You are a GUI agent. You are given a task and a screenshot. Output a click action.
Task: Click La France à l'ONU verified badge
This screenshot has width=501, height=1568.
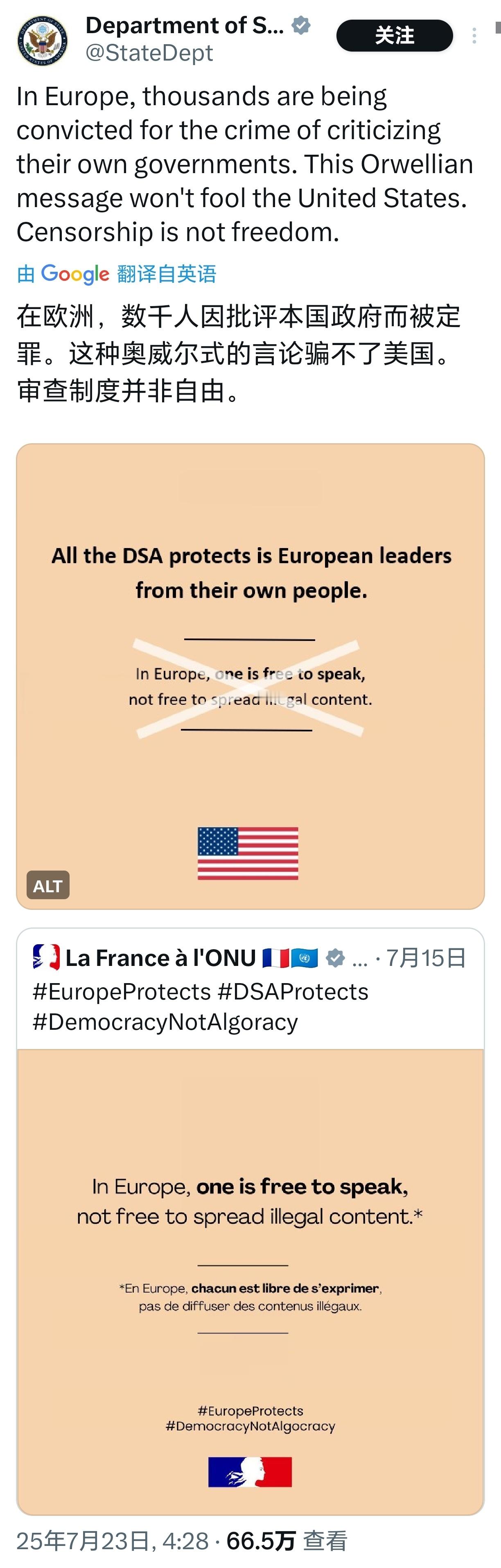tap(335, 958)
